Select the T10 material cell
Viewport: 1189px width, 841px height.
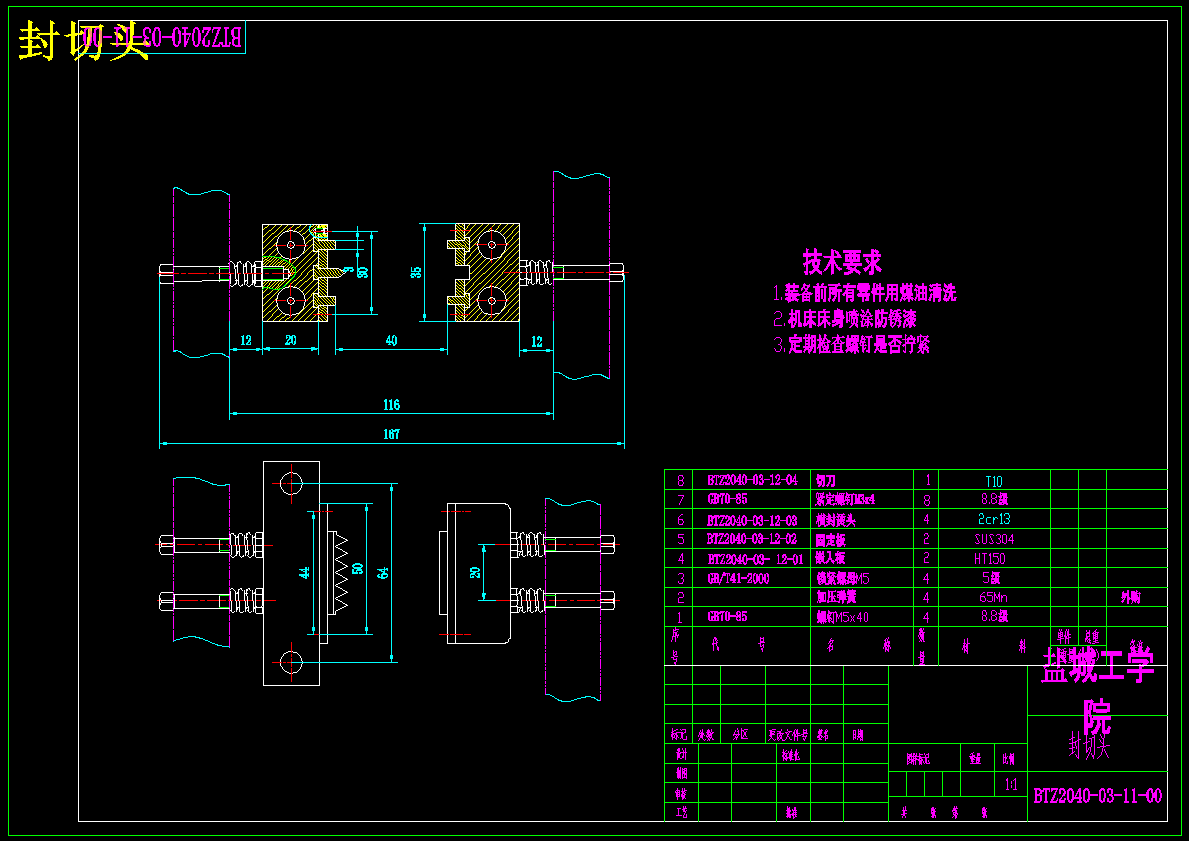[x=993, y=481]
